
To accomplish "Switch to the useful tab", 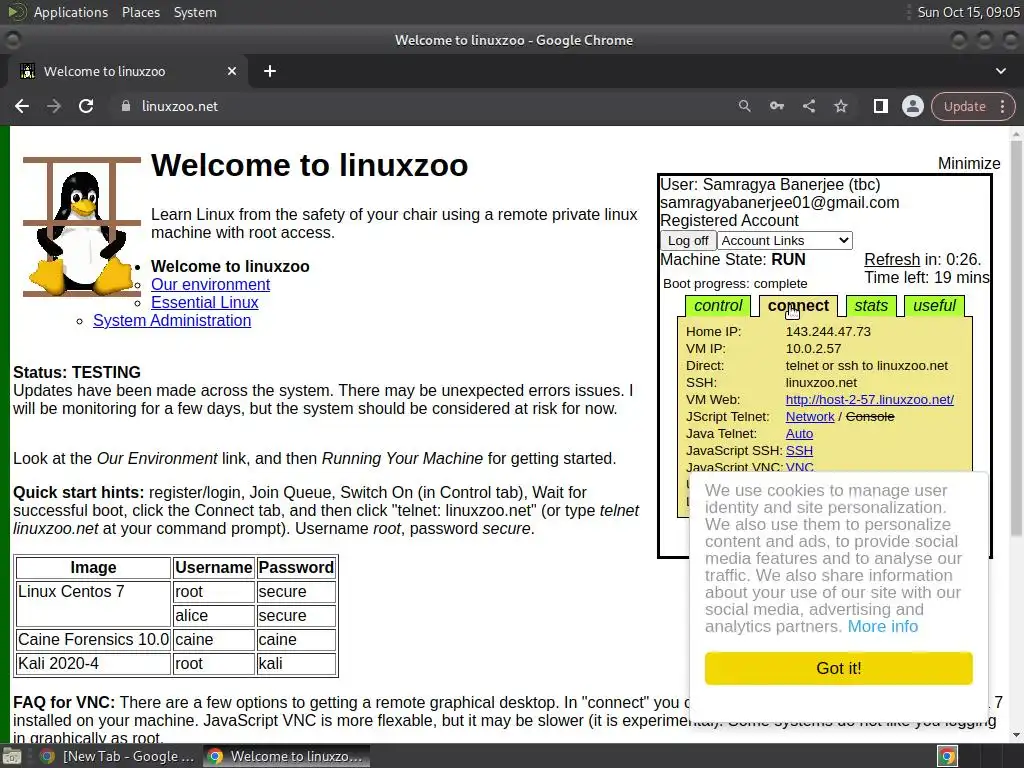I will tap(934, 306).
